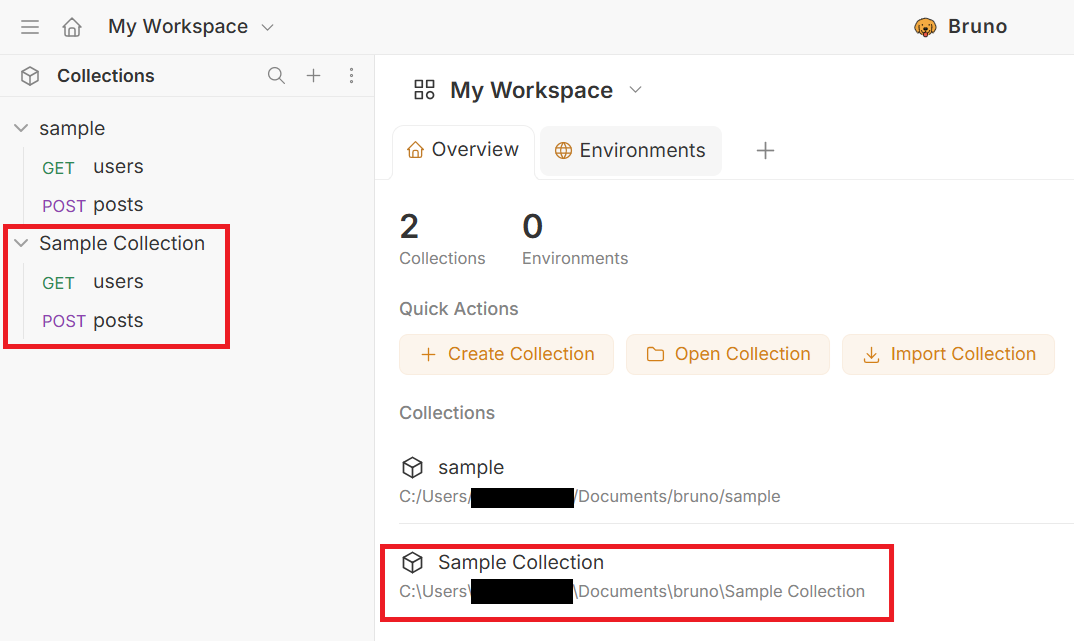Open the Collections three-dot options menu
The height and width of the screenshot is (641, 1074).
(351, 76)
